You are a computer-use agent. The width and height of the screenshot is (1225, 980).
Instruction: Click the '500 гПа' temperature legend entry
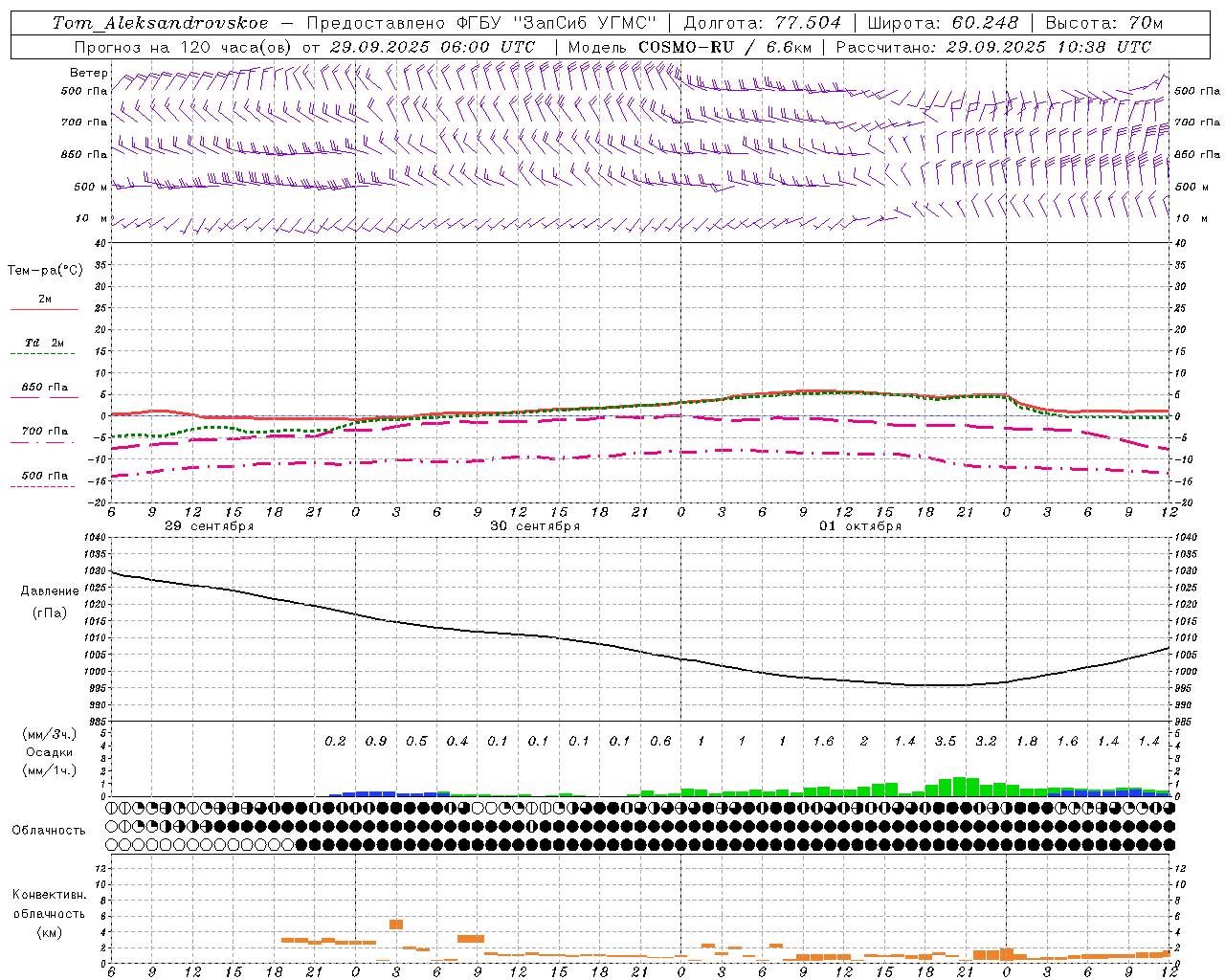[x=45, y=476]
